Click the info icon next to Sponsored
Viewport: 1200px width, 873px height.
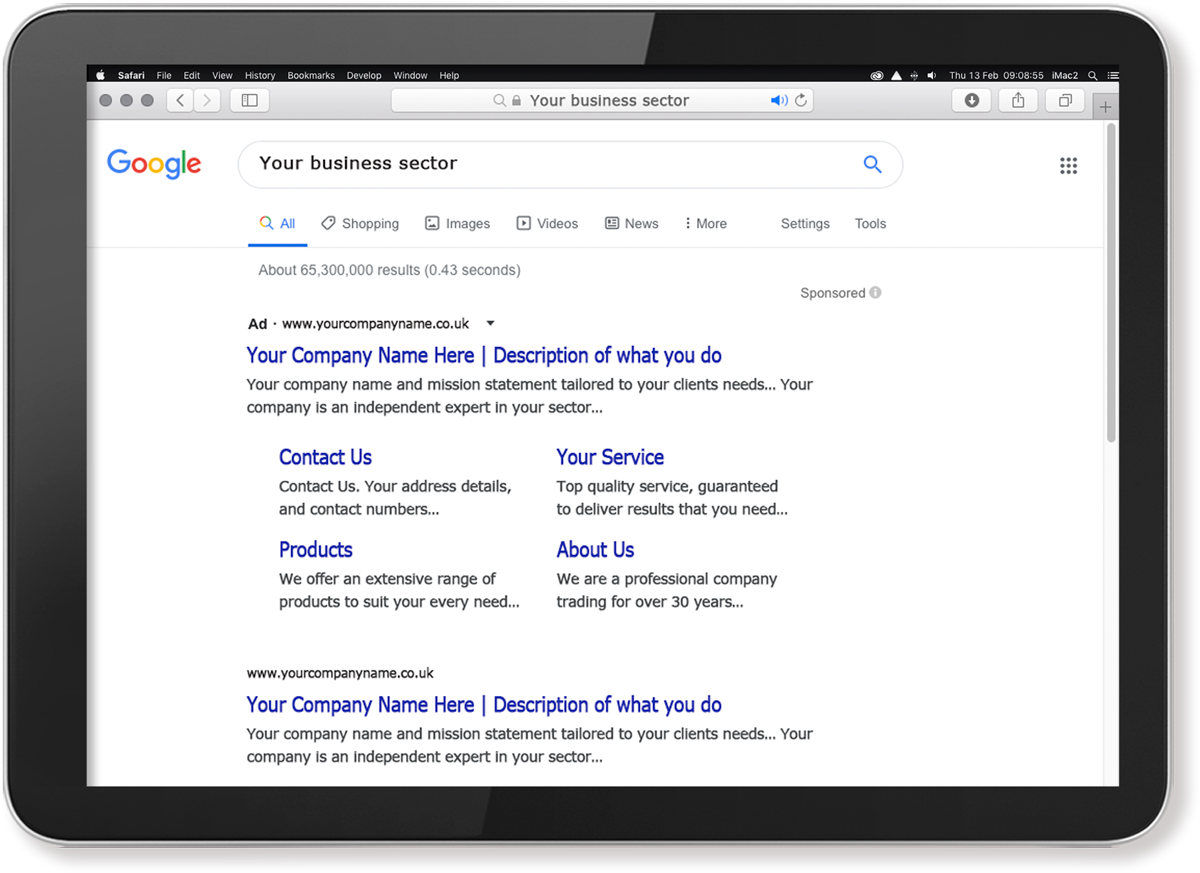875,293
